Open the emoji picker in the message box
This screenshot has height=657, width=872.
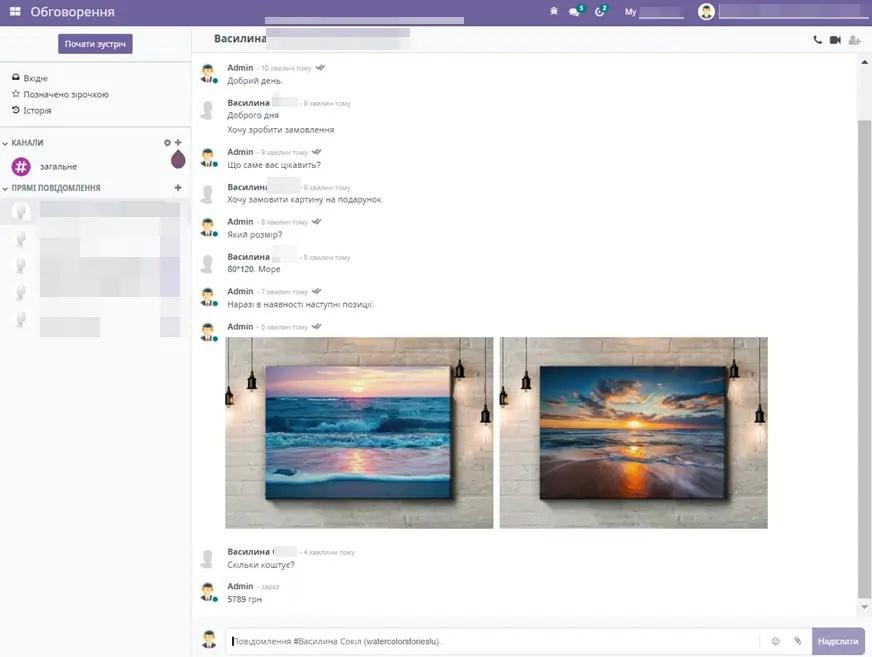pos(776,641)
